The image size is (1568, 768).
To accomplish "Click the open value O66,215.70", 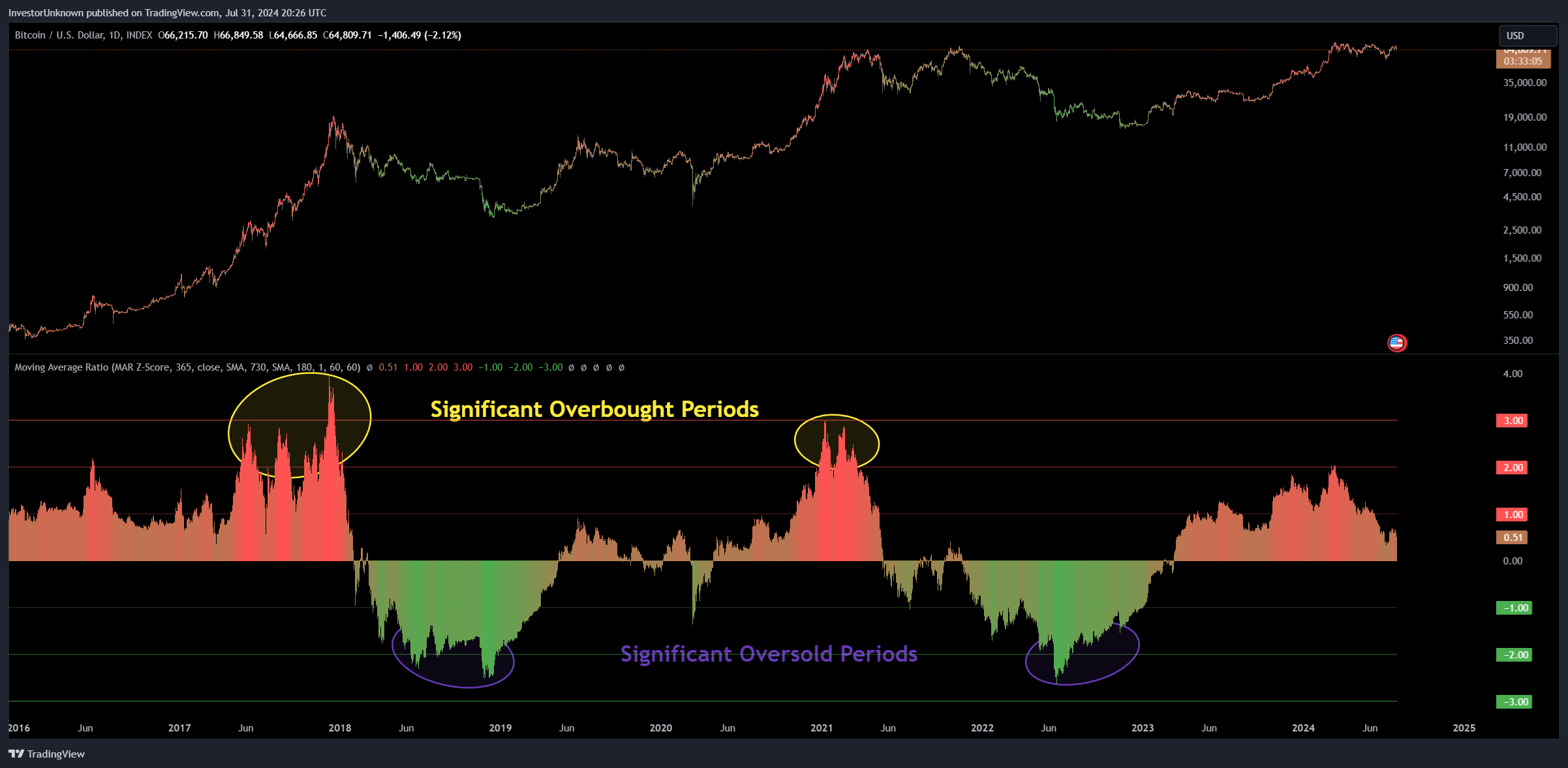I will (x=183, y=35).
